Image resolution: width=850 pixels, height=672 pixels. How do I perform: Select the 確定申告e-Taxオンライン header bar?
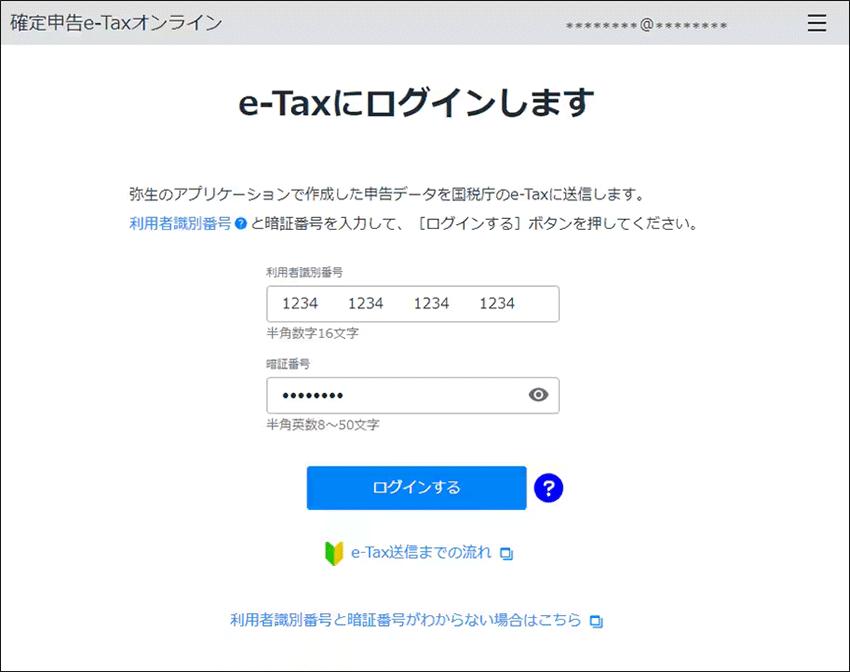(x=113, y=20)
